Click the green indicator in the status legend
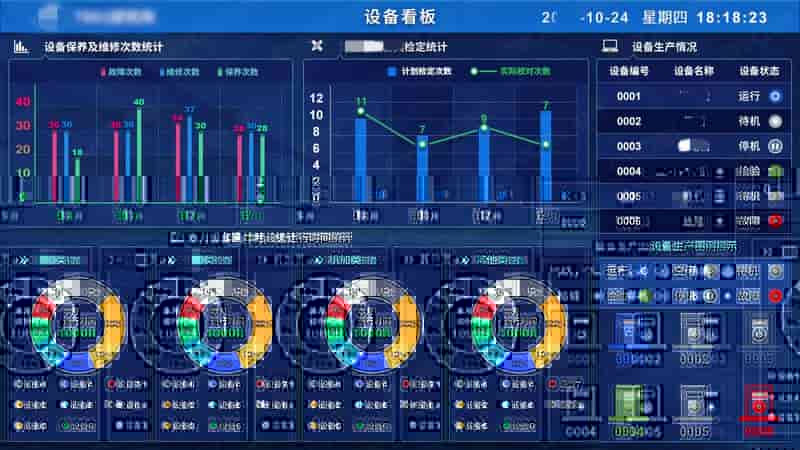Image resolution: width=800 pixels, height=450 pixels. [x=645, y=295]
